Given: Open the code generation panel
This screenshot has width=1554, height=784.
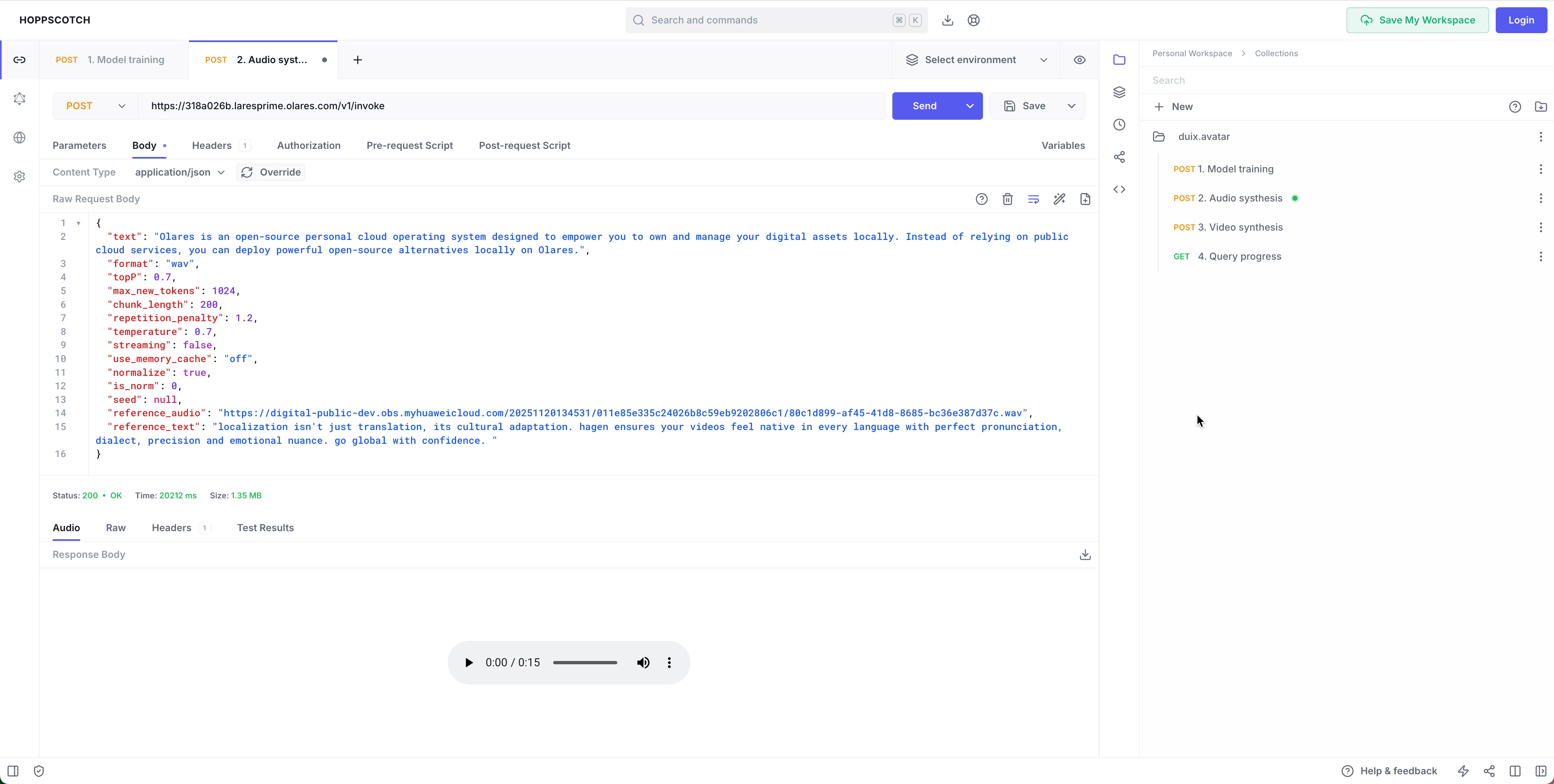Looking at the screenshot, I should coord(1120,189).
